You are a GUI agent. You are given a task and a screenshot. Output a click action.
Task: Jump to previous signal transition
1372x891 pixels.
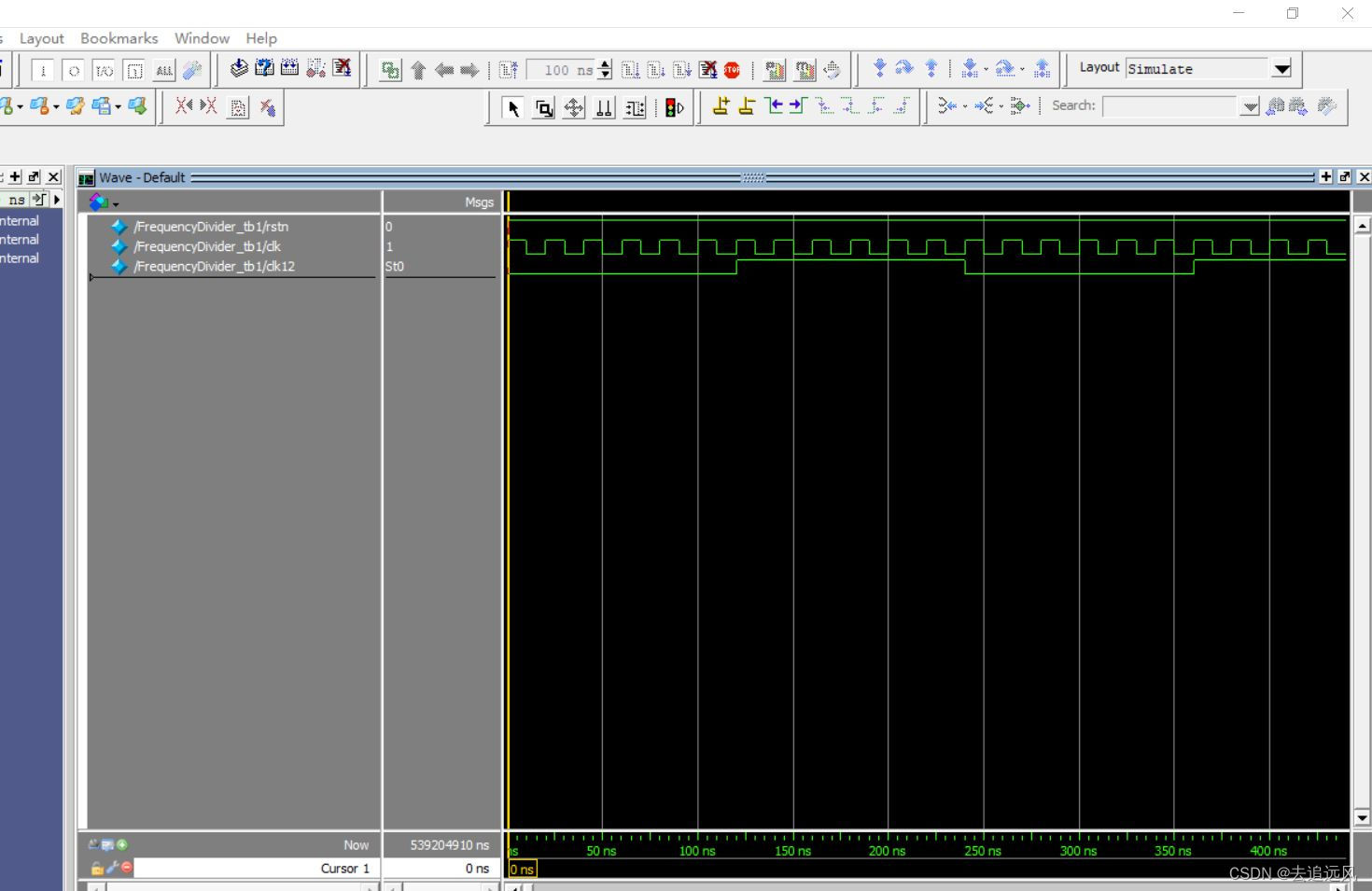(775, 106)
